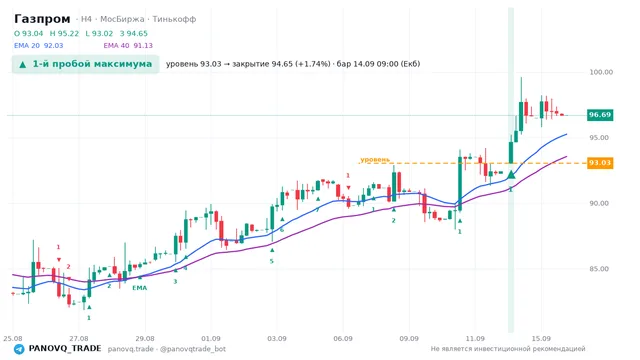Click the 15.09 date axis label

click(x=541, y=339)
